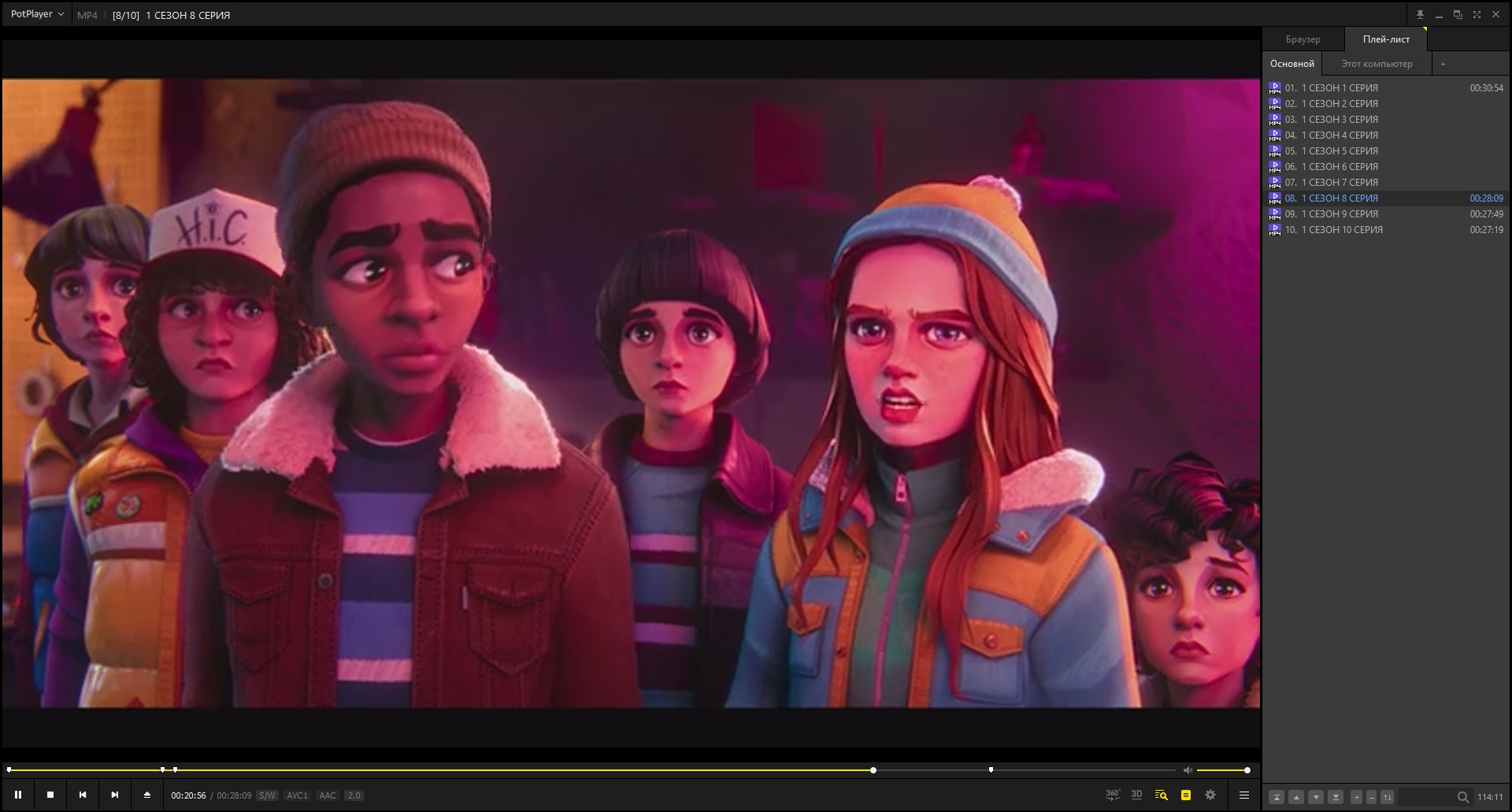
Task: Remove an item with the playlist minus button
Action: [1371, 797]
